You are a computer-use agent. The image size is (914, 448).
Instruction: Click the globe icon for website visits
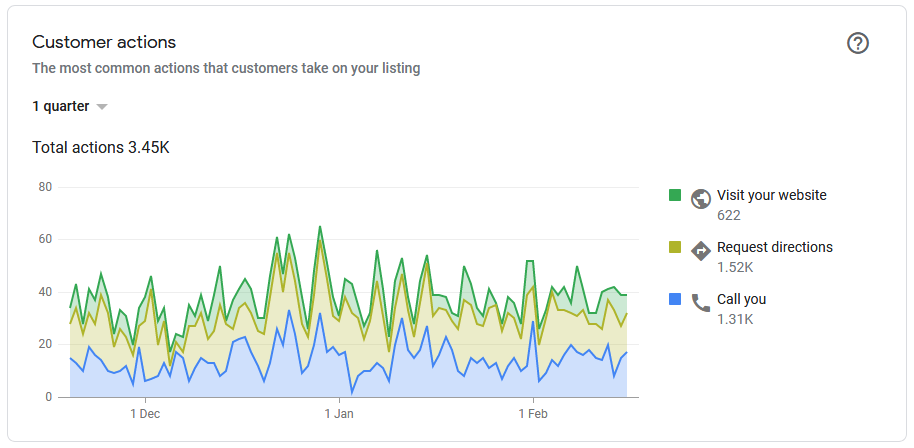point(700,198)
